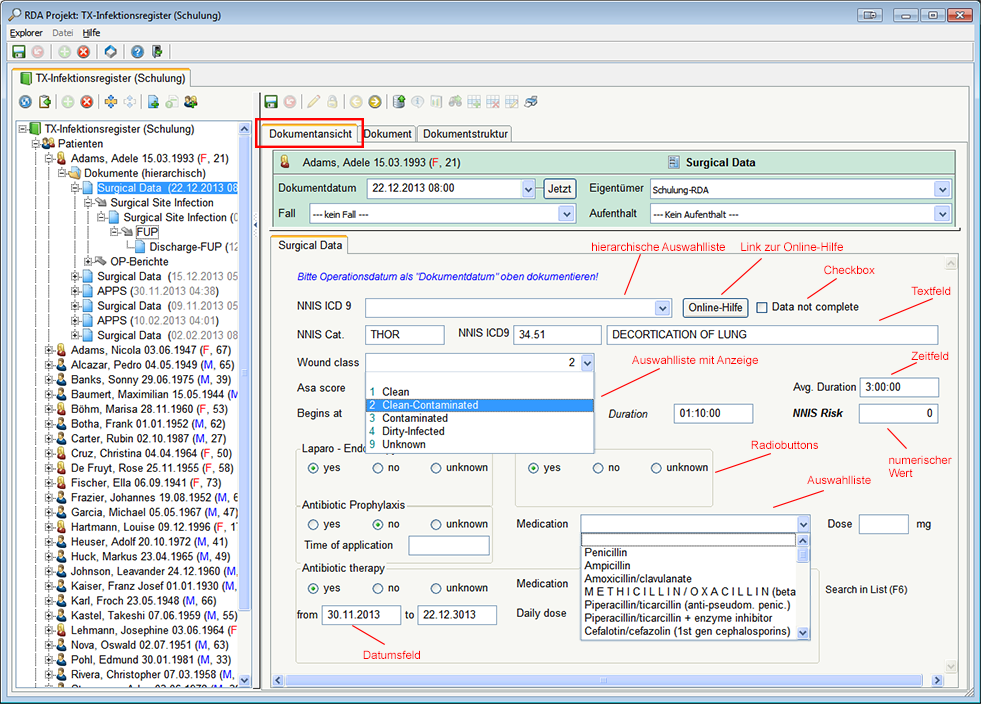Click the printer icon in document toolbar
Image resolution: width=985 pixels, height=711 pixels.
(x=532, y=101)
